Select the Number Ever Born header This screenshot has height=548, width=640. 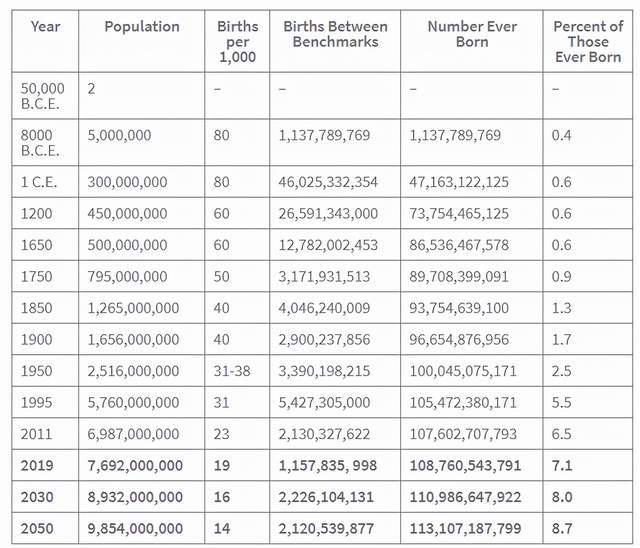click(x=472, y=34)
